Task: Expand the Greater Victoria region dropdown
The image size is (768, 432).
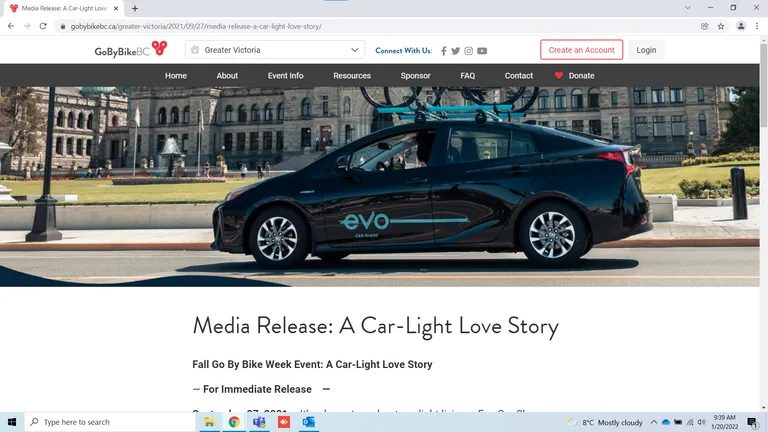Action: click(275, 50)
